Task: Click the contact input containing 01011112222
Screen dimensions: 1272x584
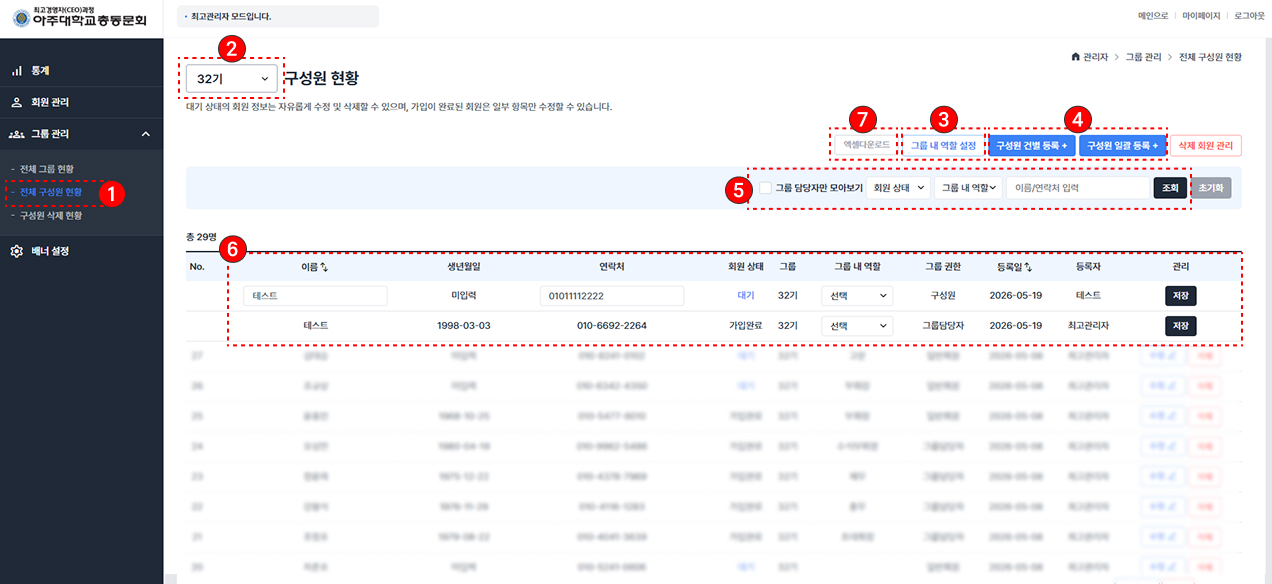Action: pyautogui.click(x=611, y=296)
